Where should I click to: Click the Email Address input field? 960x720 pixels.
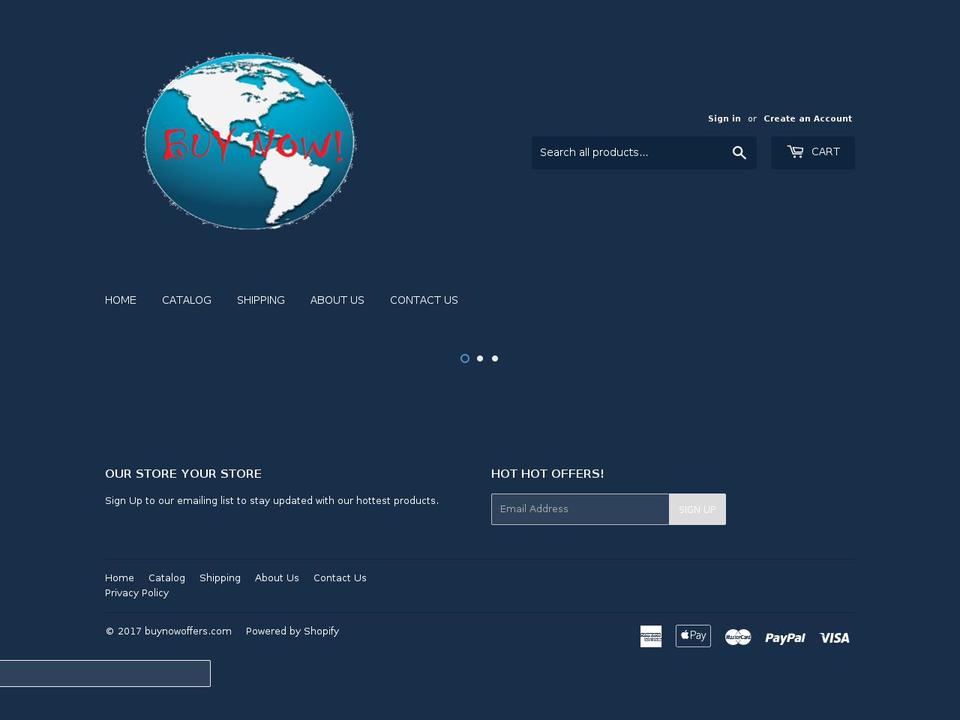click(x=580, y=509)
